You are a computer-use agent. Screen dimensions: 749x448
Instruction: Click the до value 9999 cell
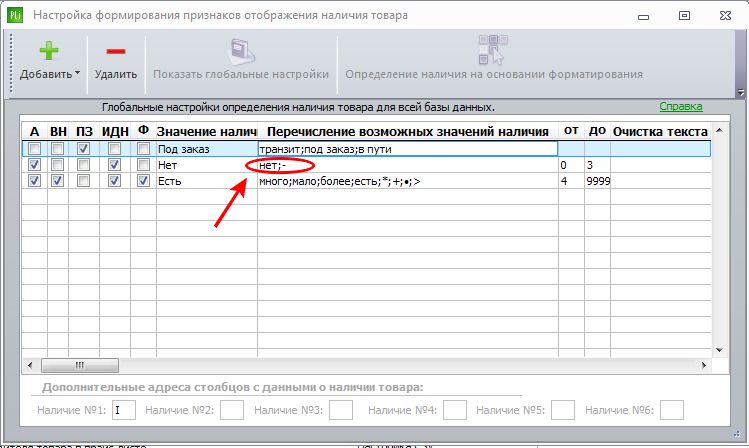pos(597,181)
